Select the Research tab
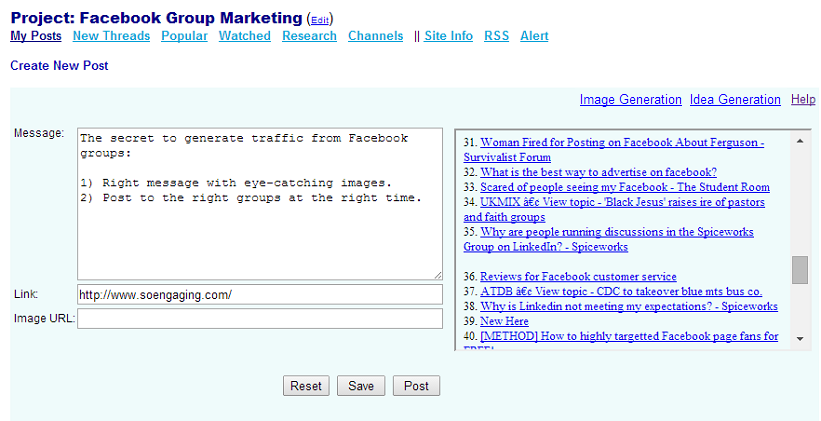 pos(309,36)
